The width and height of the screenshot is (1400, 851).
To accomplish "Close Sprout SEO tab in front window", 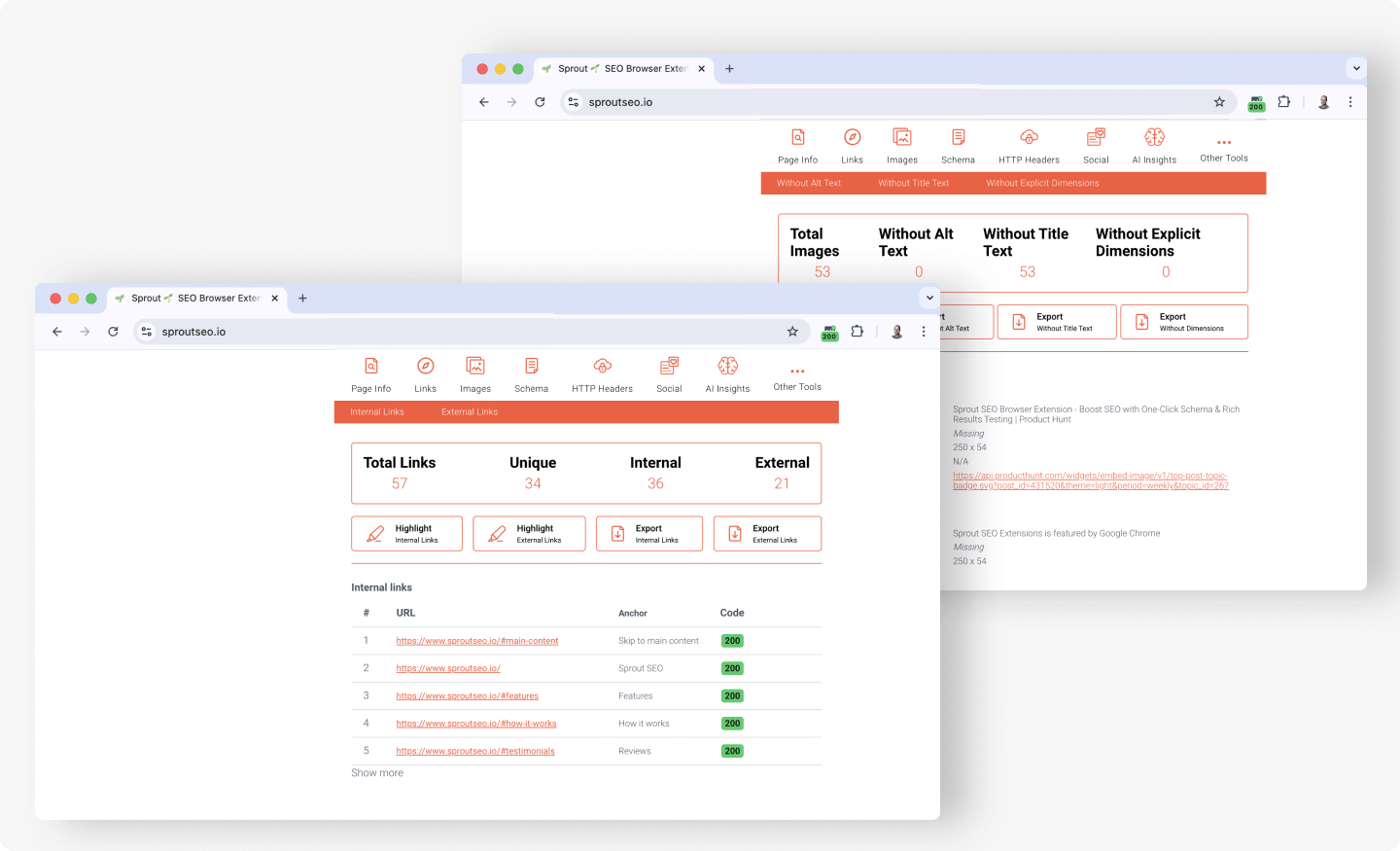I will coord(274,299).
